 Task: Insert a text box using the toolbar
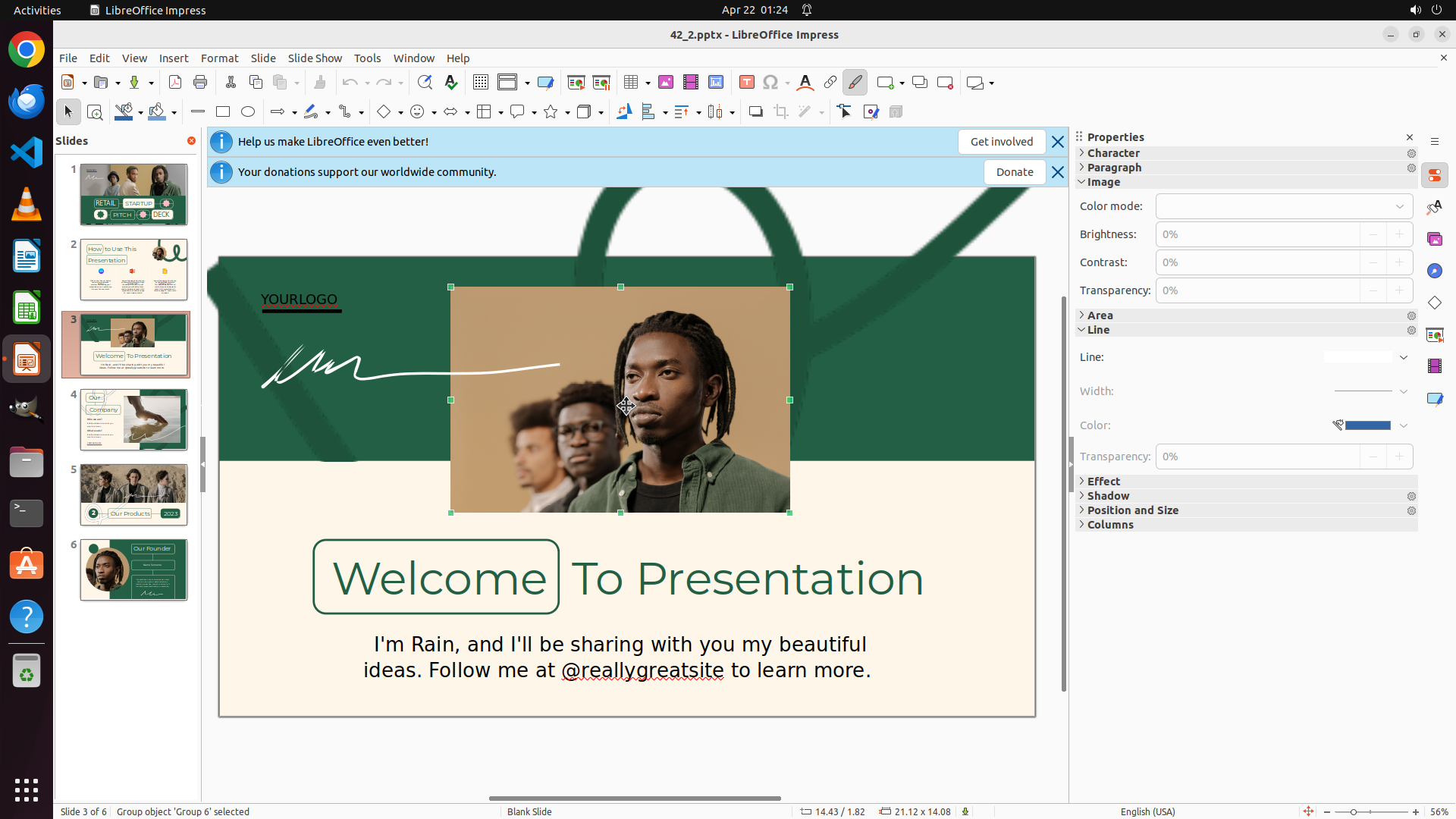tap(746, 83)
